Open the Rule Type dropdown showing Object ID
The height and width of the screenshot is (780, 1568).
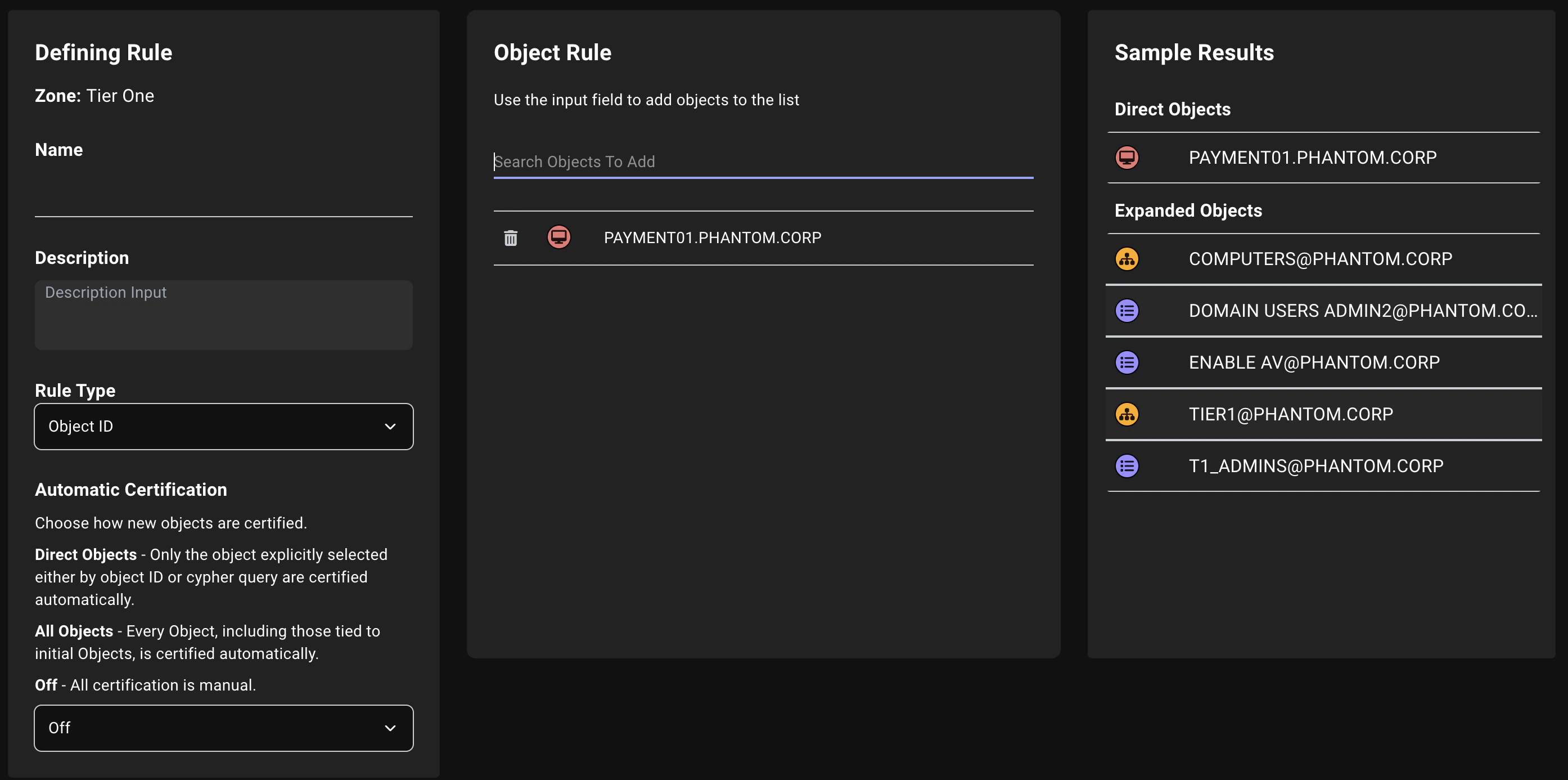[223, 425]
